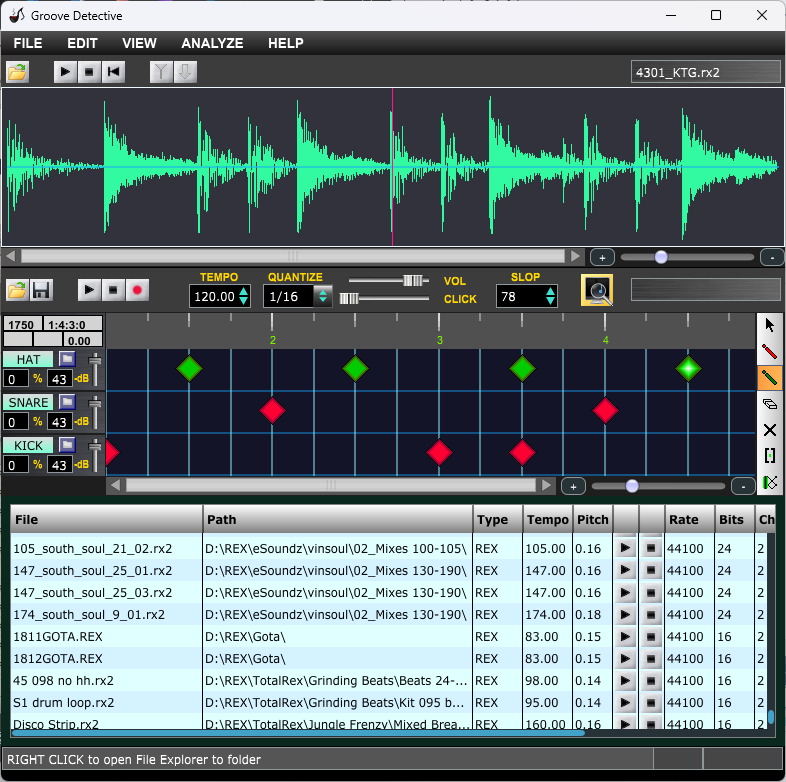Open the ANALYZE menu
786x782 pixels.
click(x=212, y=43)
